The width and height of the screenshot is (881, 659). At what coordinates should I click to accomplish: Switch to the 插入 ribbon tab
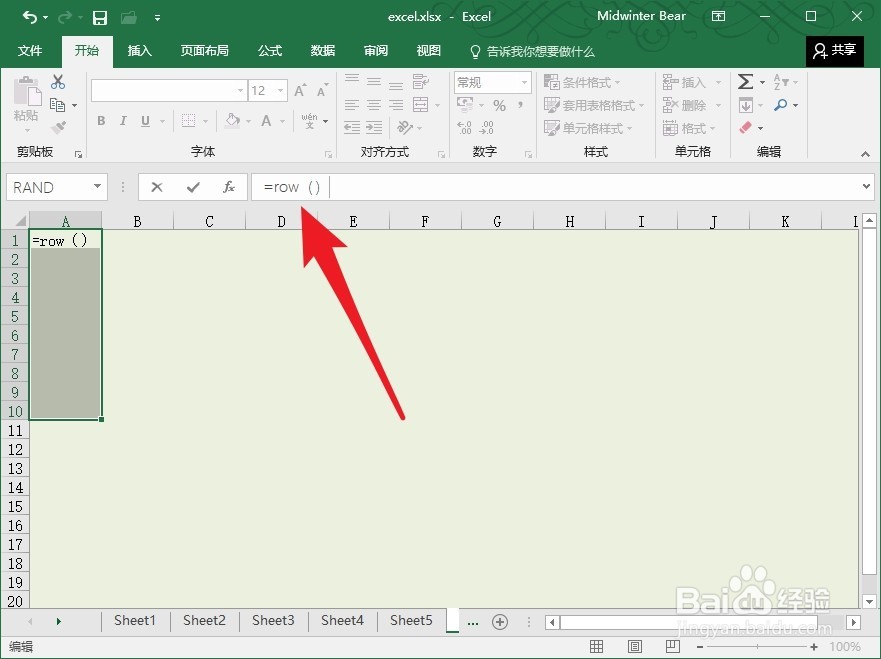(139, 51)
